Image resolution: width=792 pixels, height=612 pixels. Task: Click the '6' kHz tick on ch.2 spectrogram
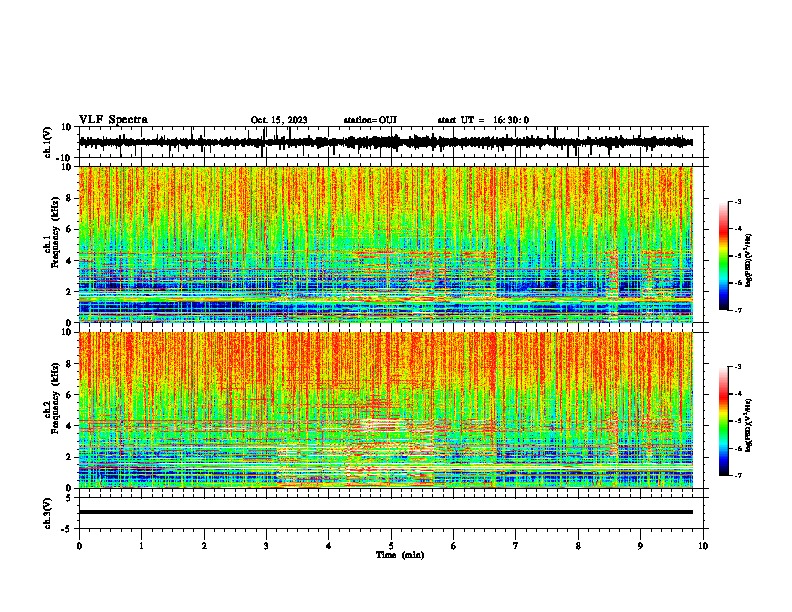tap(69, 395)
